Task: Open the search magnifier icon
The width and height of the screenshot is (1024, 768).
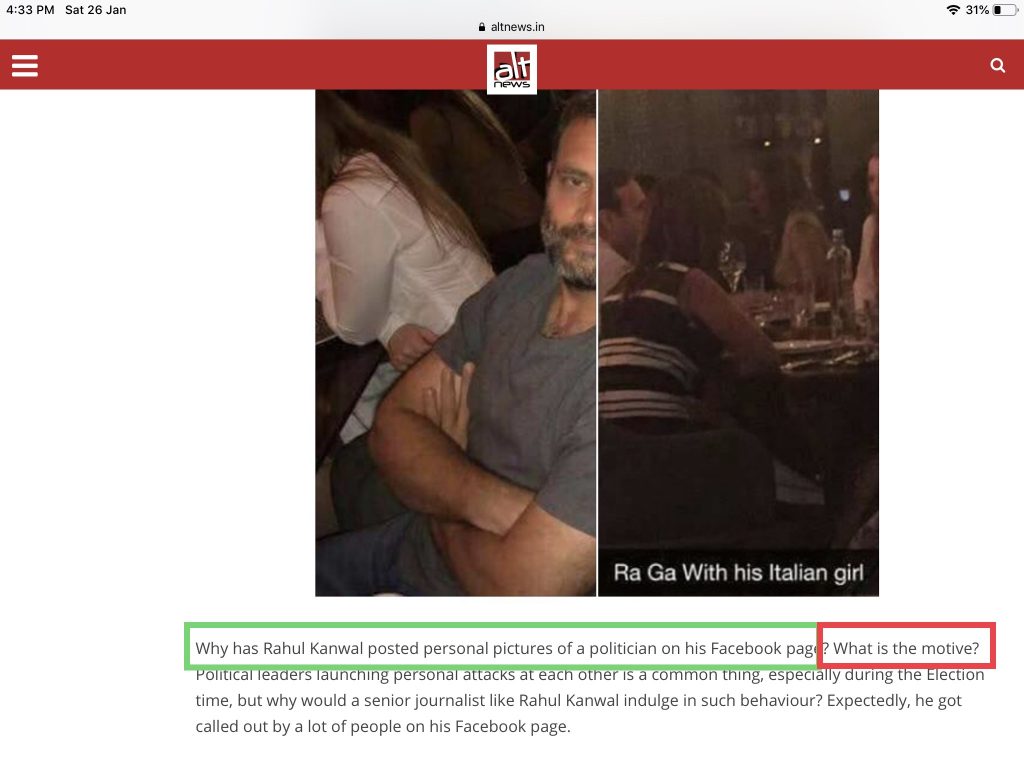Action: click(x=997, y=65)
